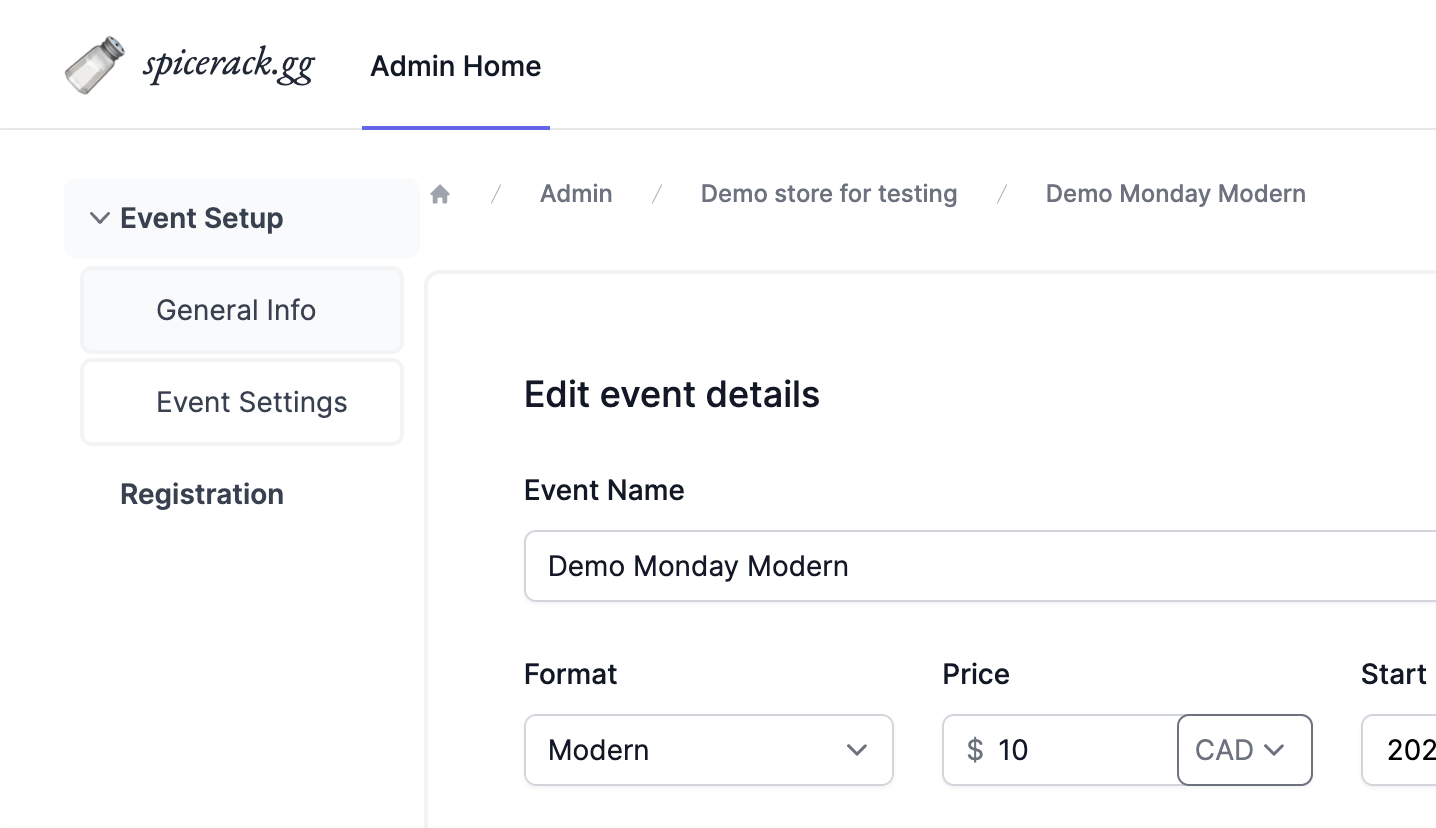Focus the Event Name text field
Screen dimensions: 1436x828
click(980, 566)
